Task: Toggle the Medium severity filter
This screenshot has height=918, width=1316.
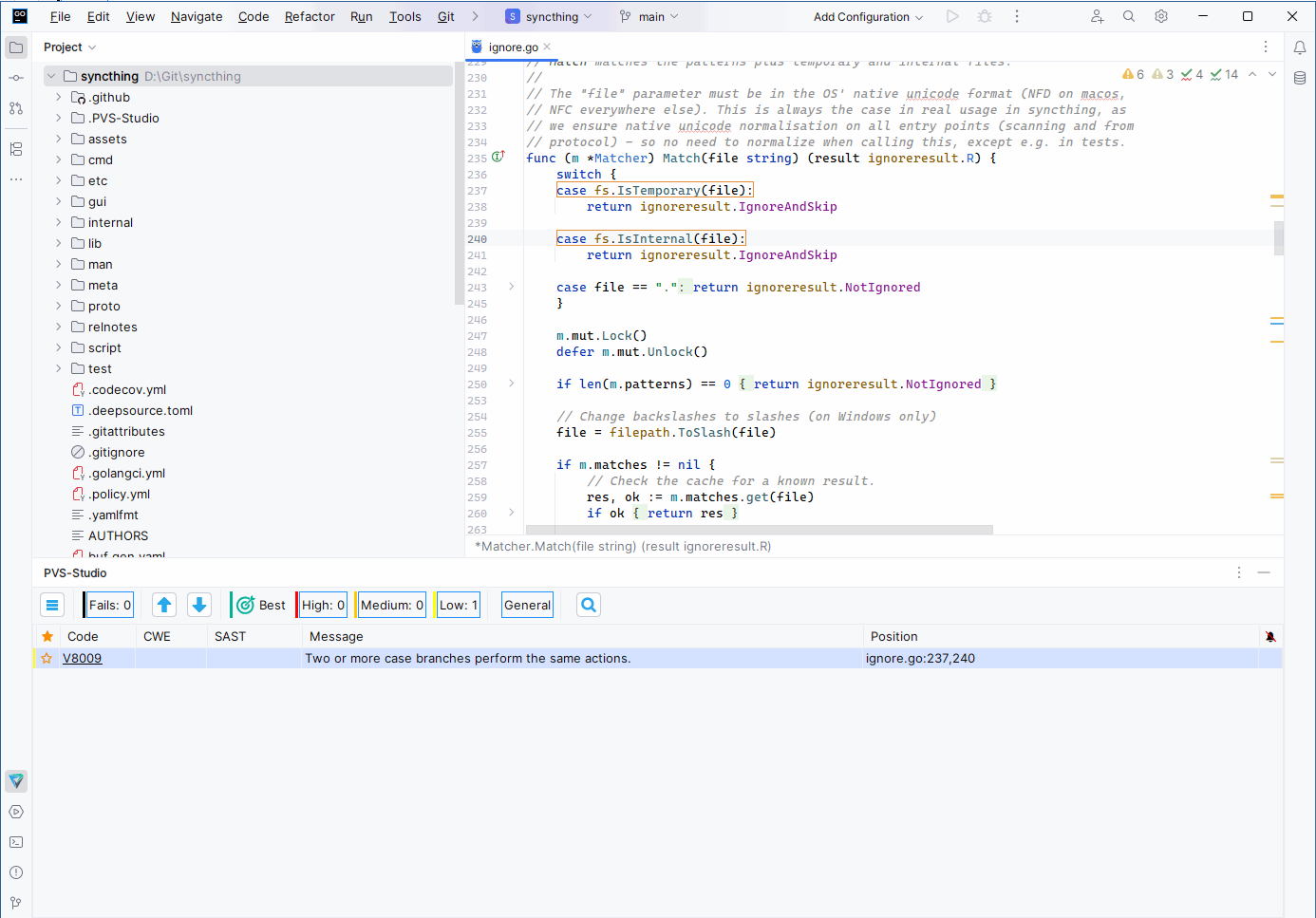Action: pos(391,605)
